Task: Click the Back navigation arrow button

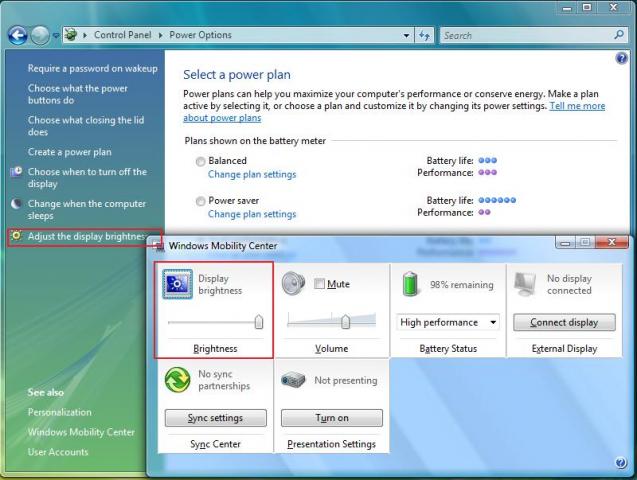Action: click(x=17, y=36)
